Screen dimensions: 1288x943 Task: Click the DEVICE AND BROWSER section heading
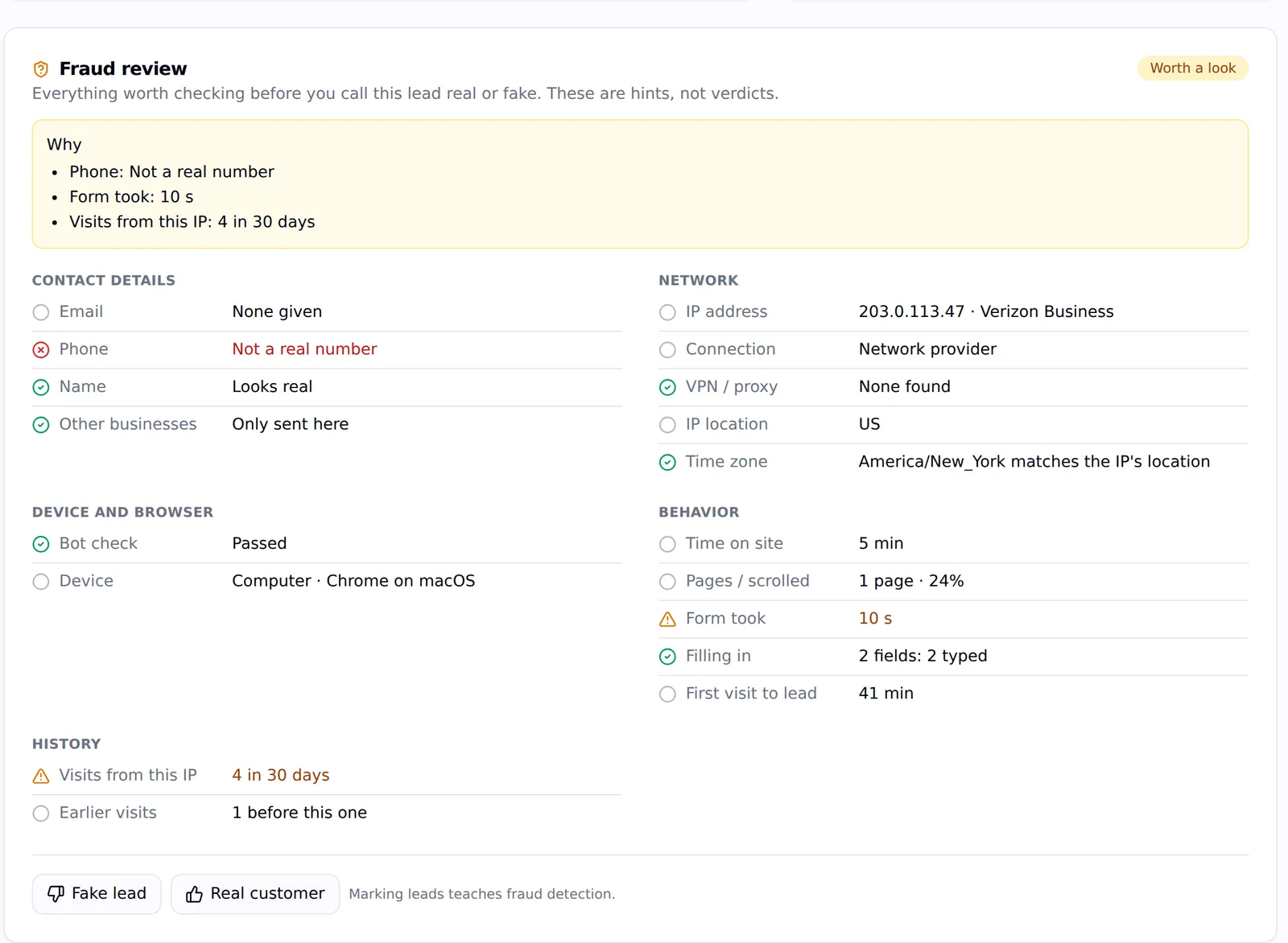122,512
